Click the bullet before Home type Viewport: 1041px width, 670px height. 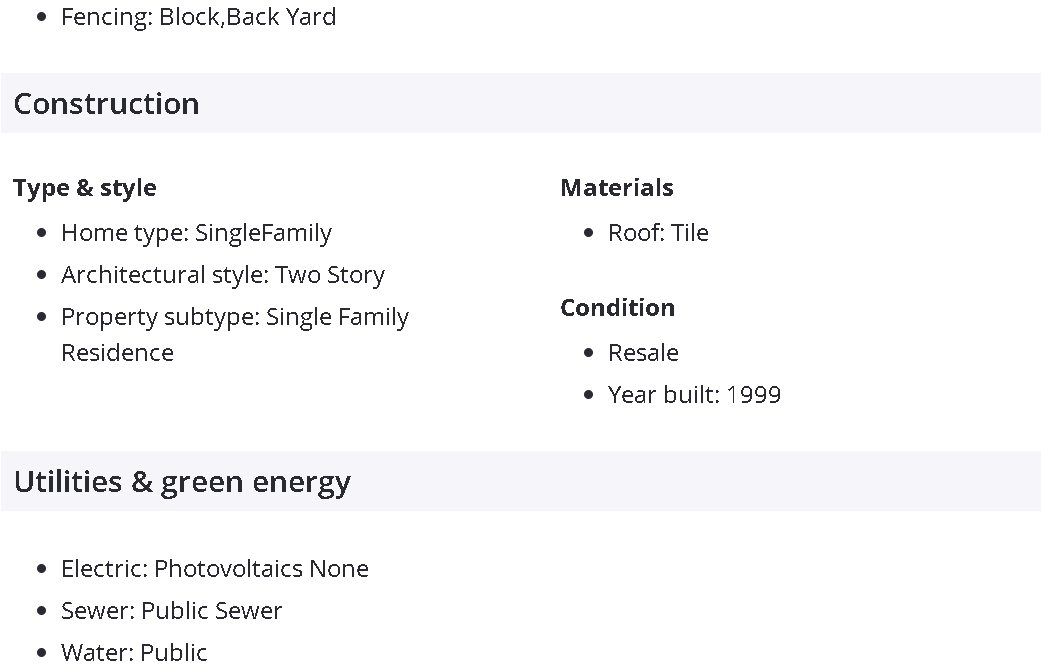(x=42, y=234)
